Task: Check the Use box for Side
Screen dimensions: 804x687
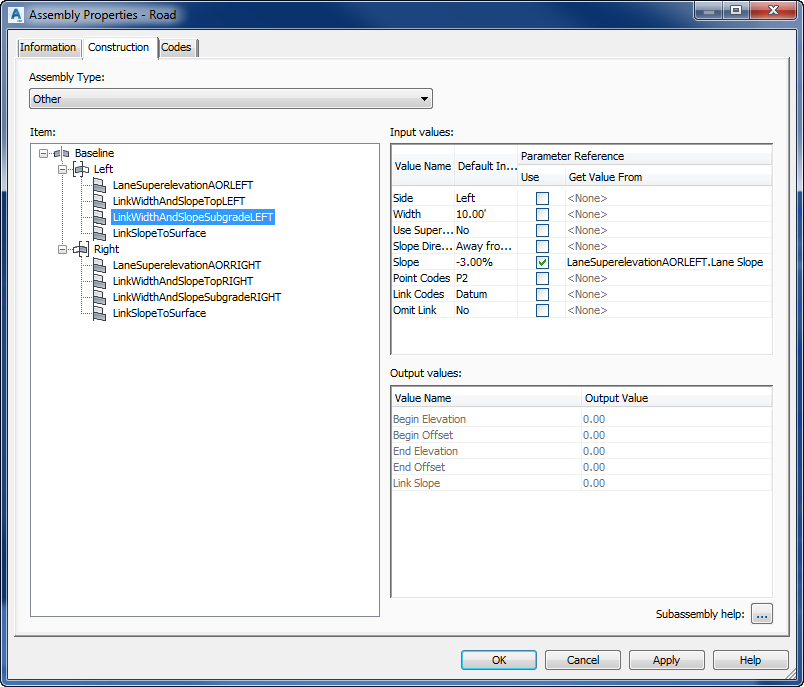Action: click(x=542, y=198)
